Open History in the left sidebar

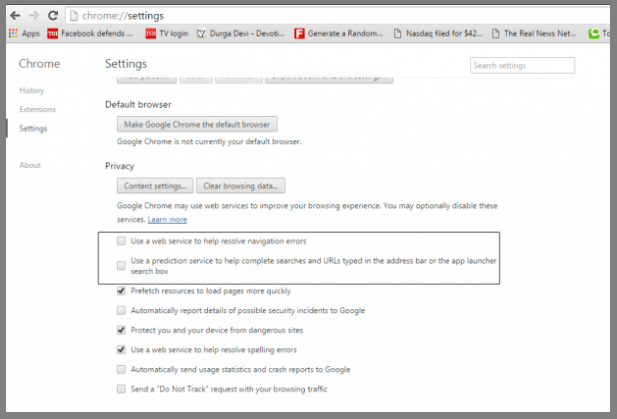pyautogui.click(x=31, y=91)
